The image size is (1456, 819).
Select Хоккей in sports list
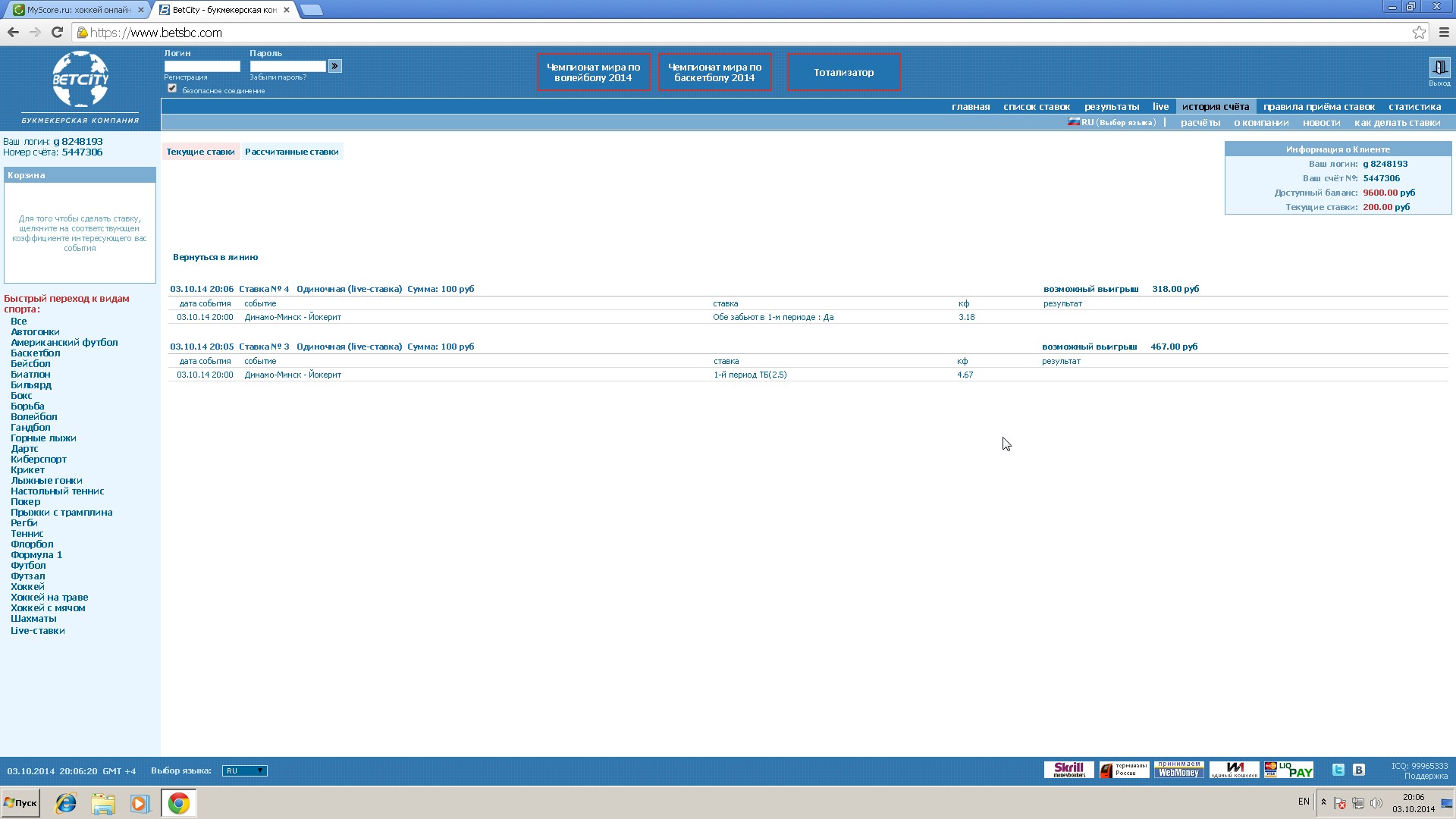[x=27, y=587]
